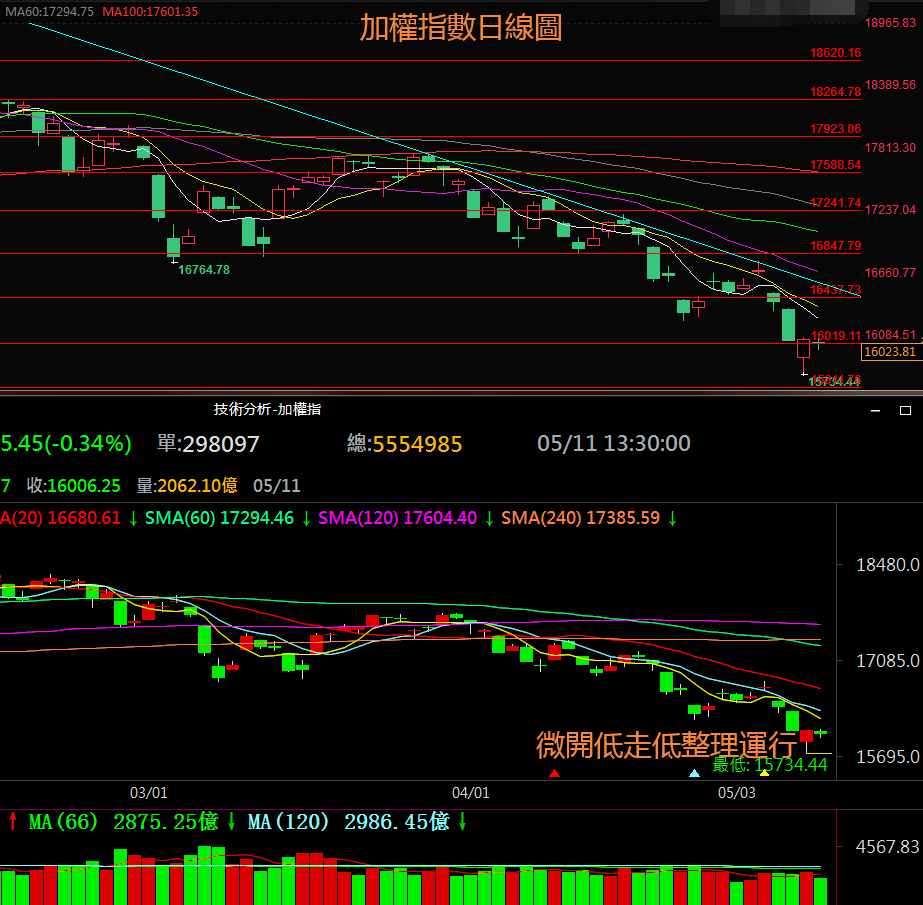The height and width of the screenshot is (905, 923).
Task: Click the green down arrow after SMA(240) value
Action: pyautogui.click(x=673, y=518)
